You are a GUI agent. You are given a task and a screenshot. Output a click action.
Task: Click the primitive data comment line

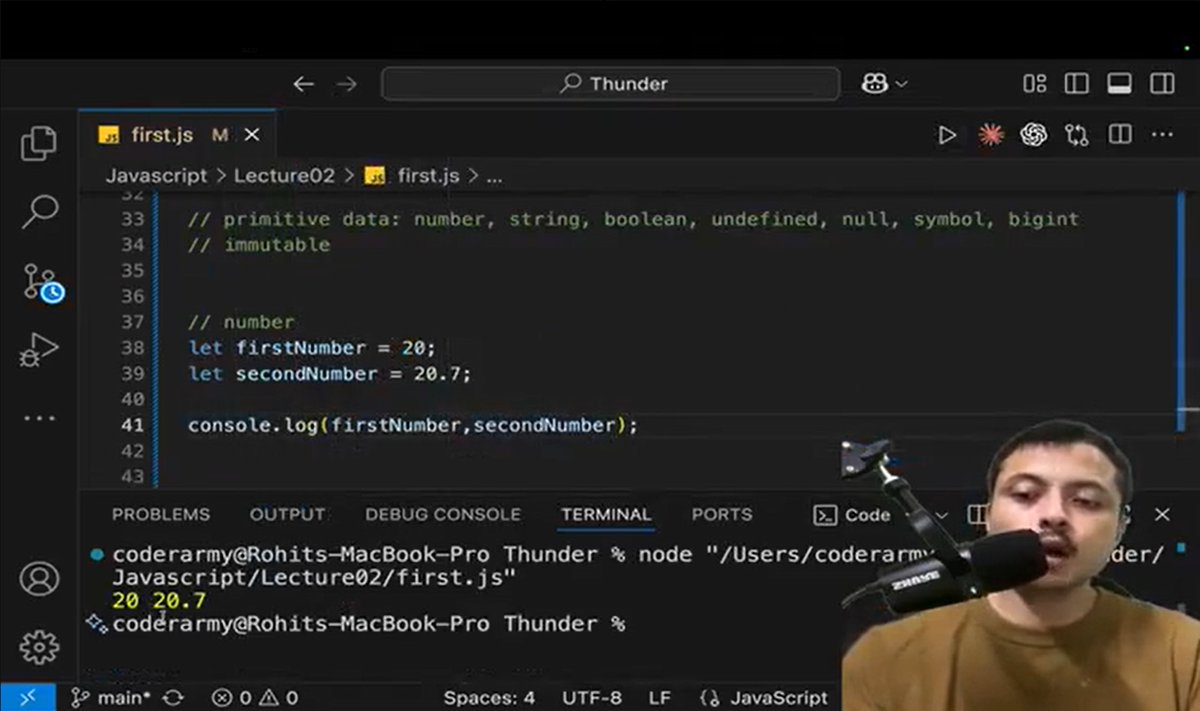coord(634,219)
